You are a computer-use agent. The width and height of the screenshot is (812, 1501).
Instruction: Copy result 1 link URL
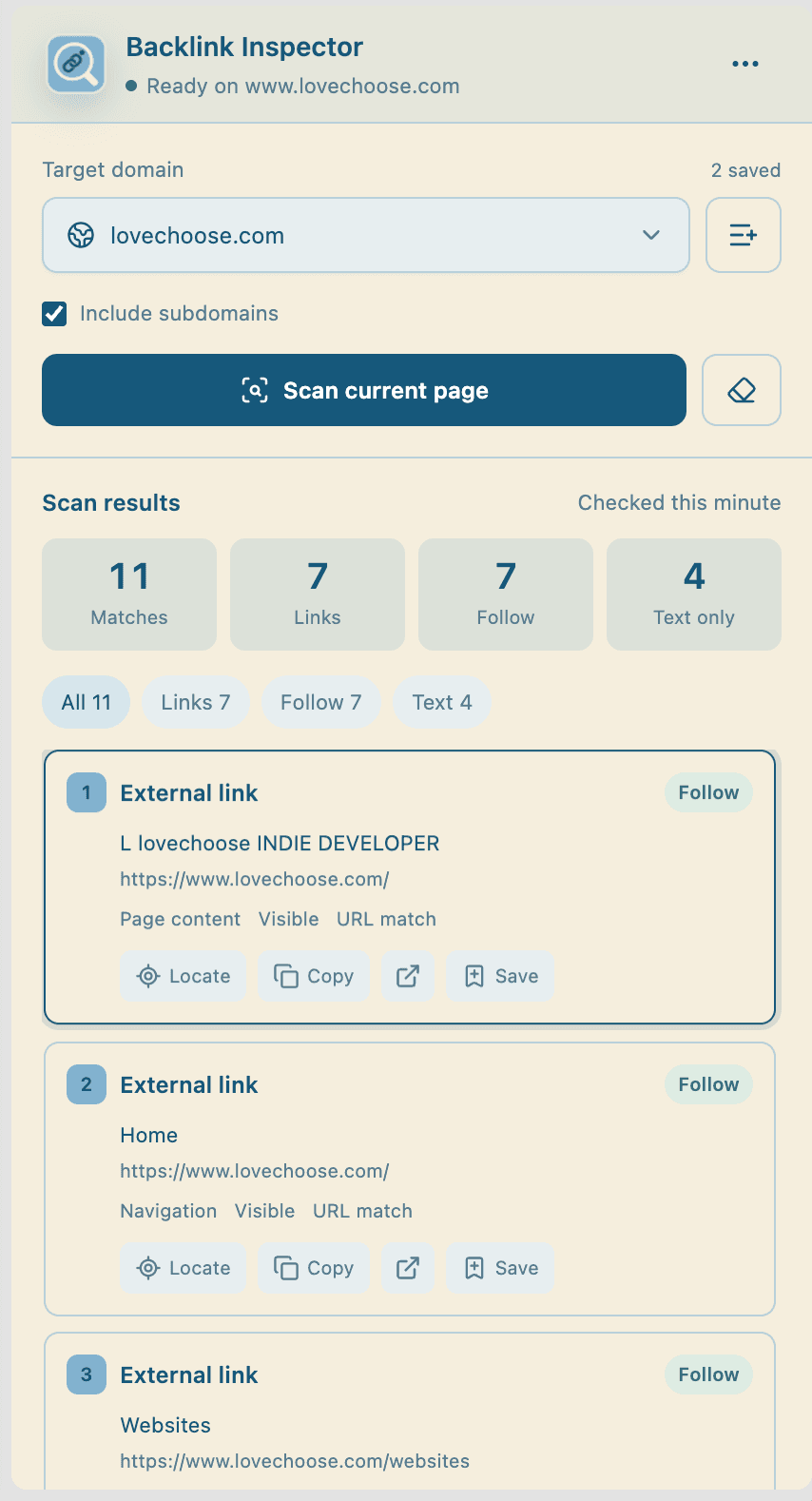point(314,976)
